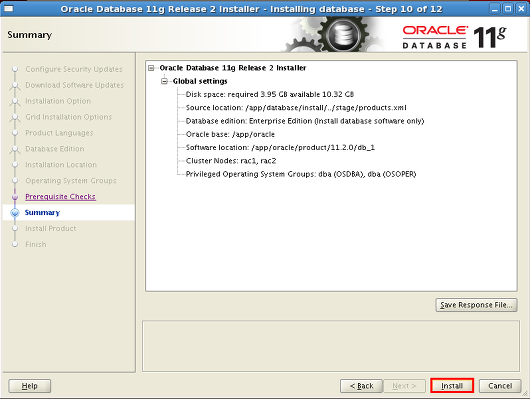
Task: Open Help for the installer
Action: pos(29,385)
